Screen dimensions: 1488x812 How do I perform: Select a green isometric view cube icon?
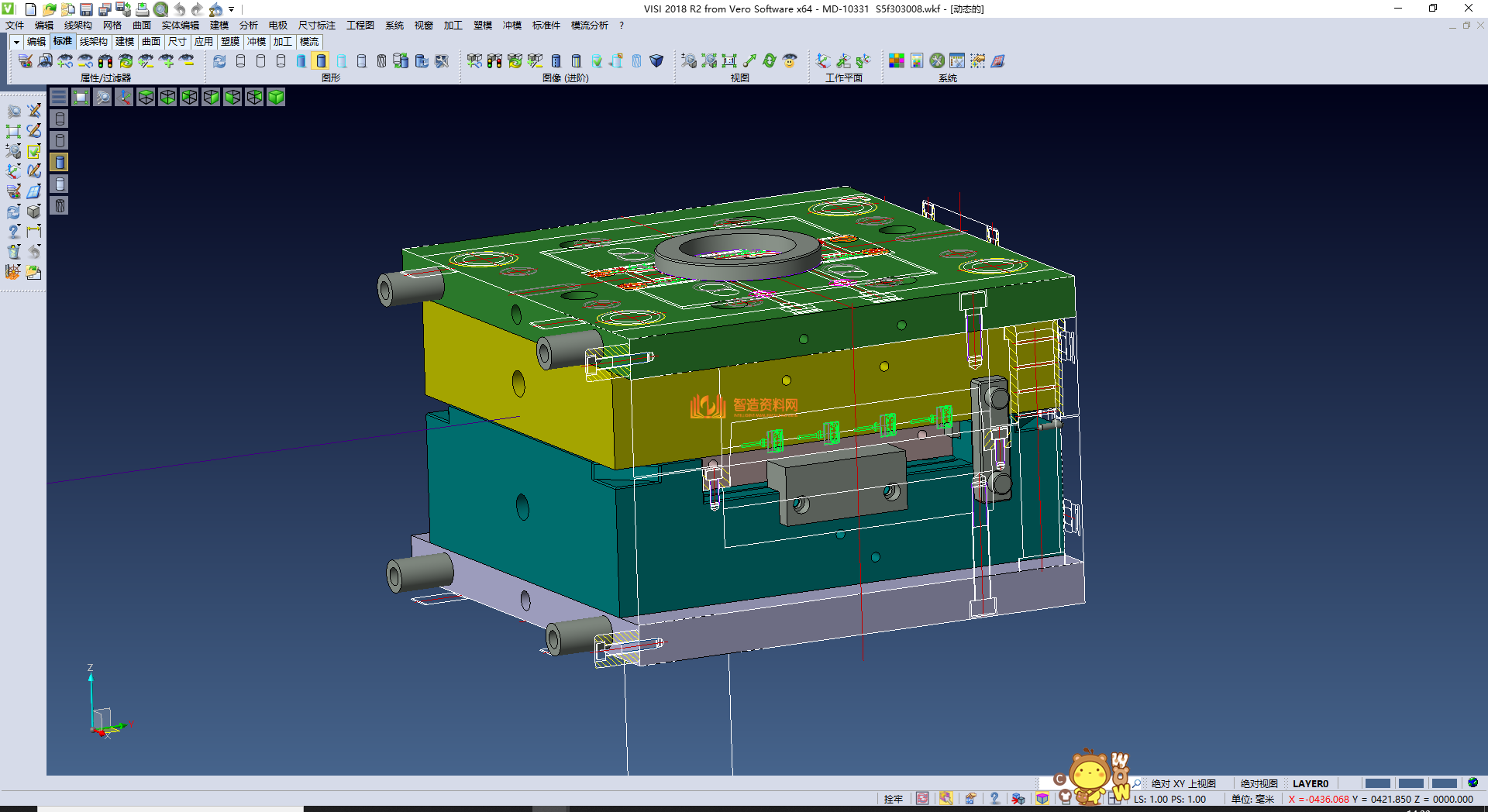(276, 97)
